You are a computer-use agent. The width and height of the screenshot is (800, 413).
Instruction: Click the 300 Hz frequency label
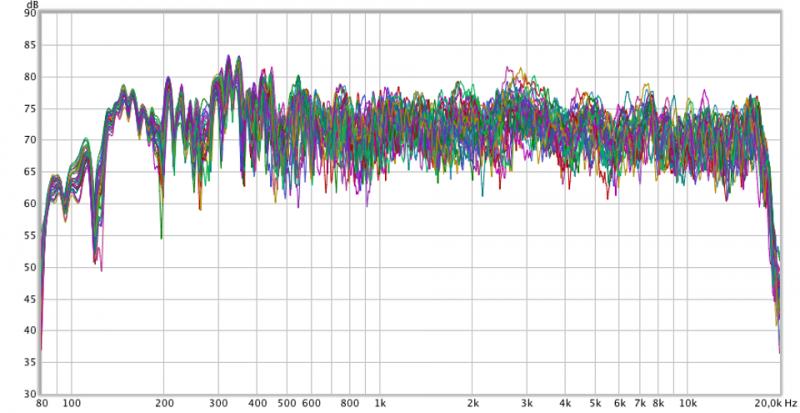(218, 403)
